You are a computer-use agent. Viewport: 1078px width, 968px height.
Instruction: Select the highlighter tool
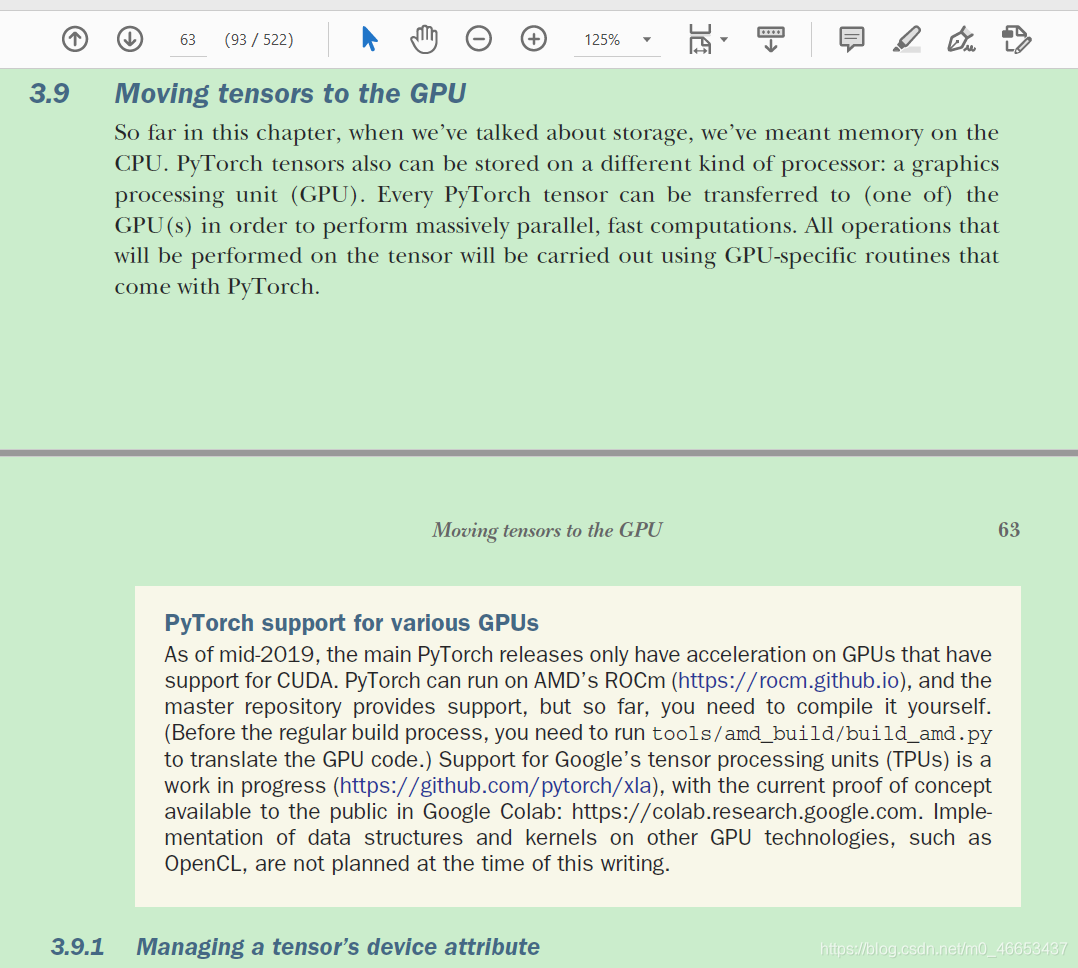point(907,39)
